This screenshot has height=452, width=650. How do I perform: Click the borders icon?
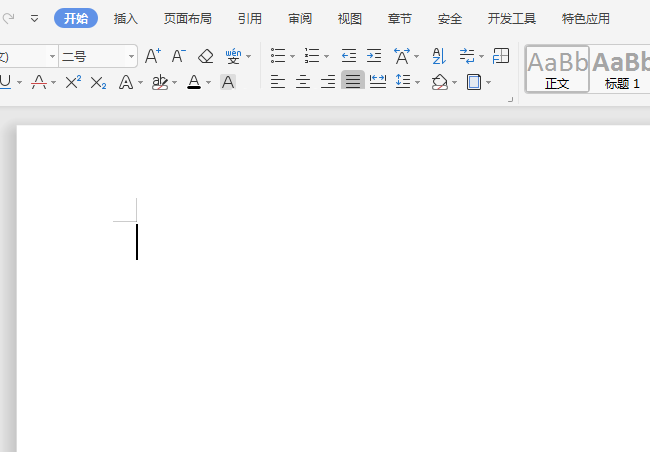click(474, 82)
